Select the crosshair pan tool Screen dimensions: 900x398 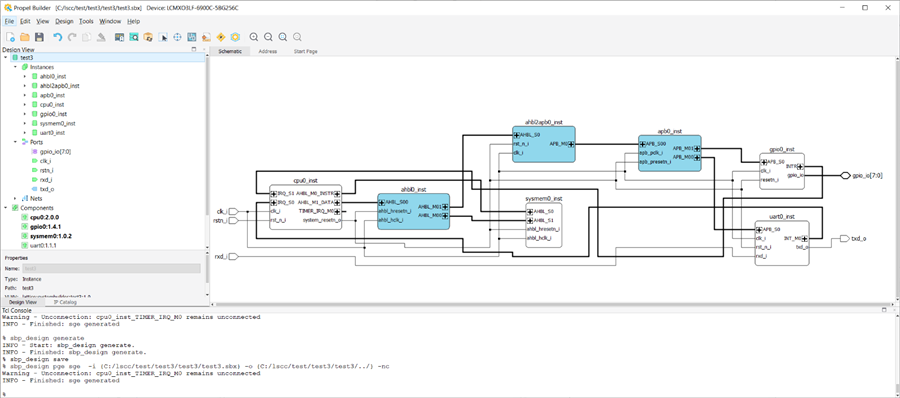177,37
